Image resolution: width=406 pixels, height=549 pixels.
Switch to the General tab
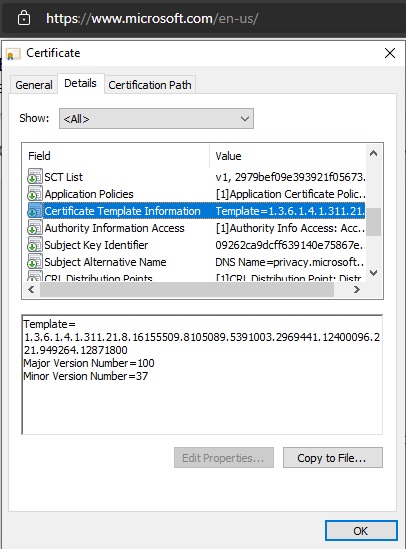click(34, 85)
